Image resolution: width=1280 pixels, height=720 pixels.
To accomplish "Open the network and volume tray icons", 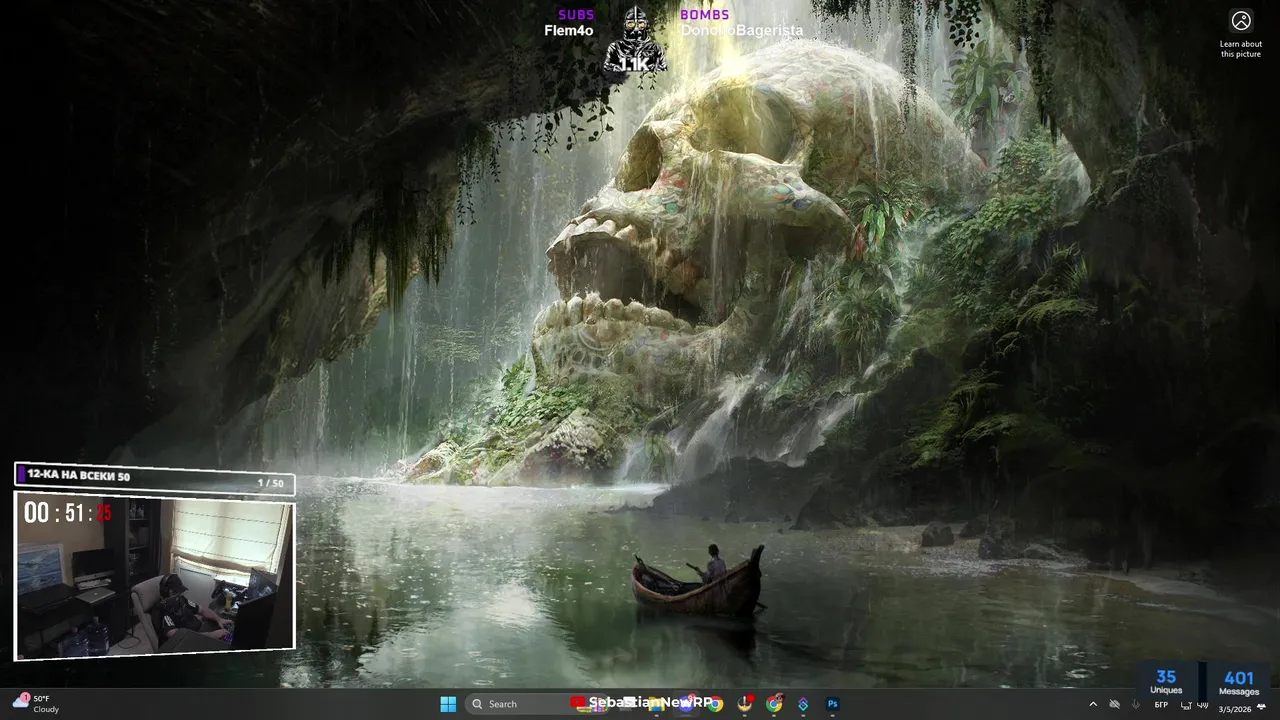I will tap(1194, 705).
